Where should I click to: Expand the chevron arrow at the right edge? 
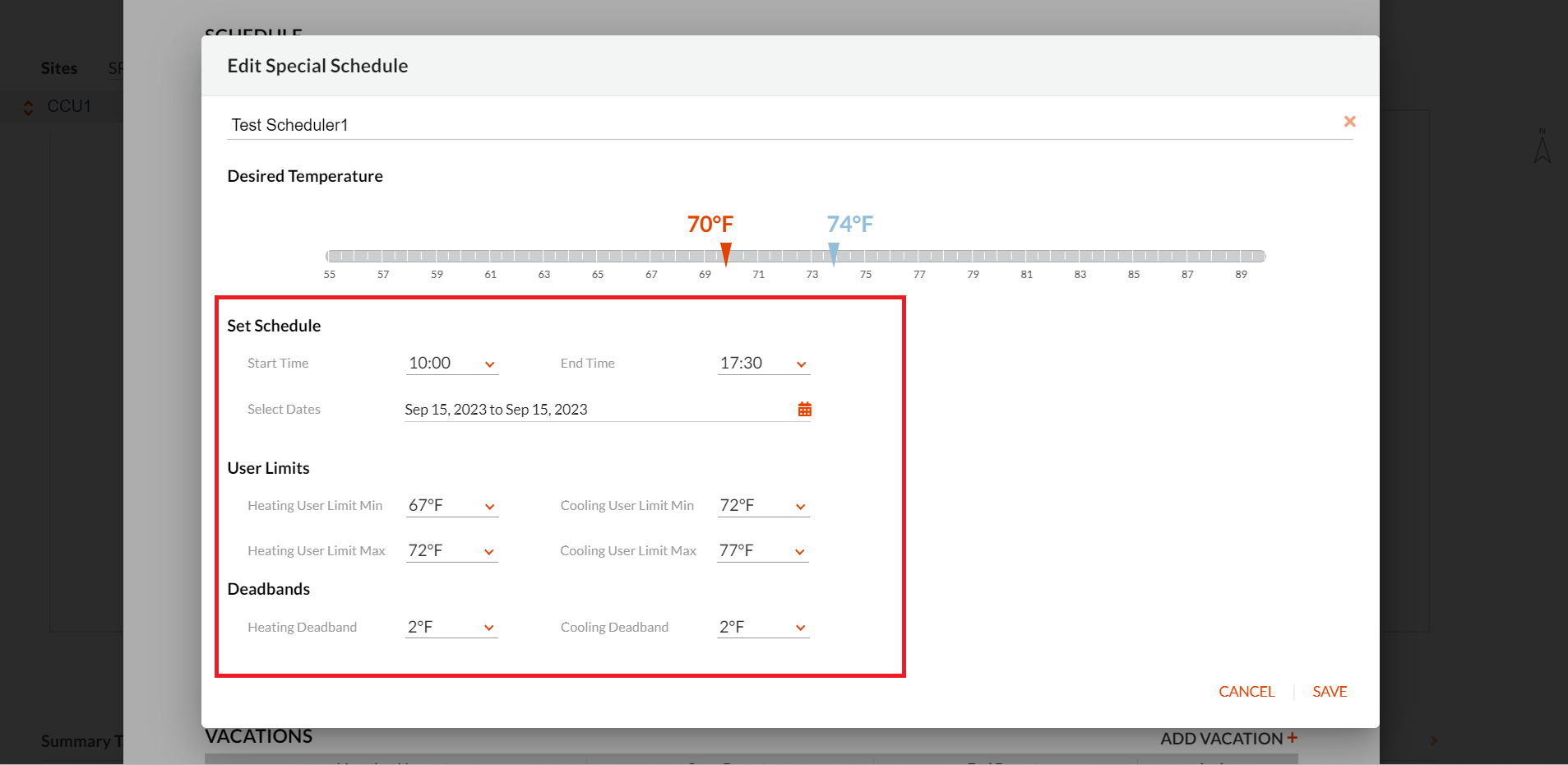point(1434,740)
